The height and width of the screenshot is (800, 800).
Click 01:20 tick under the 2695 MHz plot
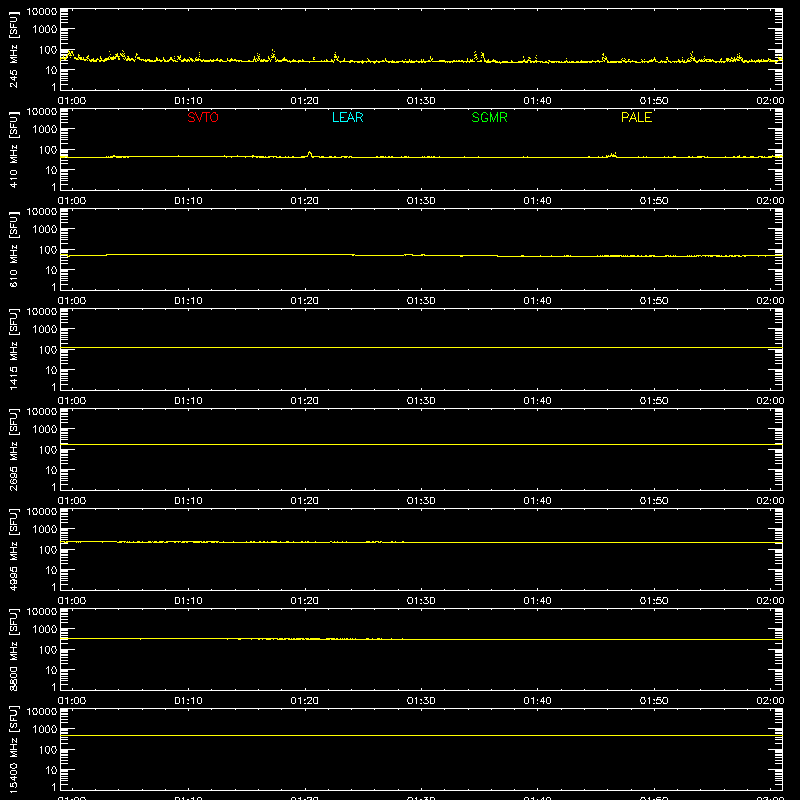click(305, 501)
